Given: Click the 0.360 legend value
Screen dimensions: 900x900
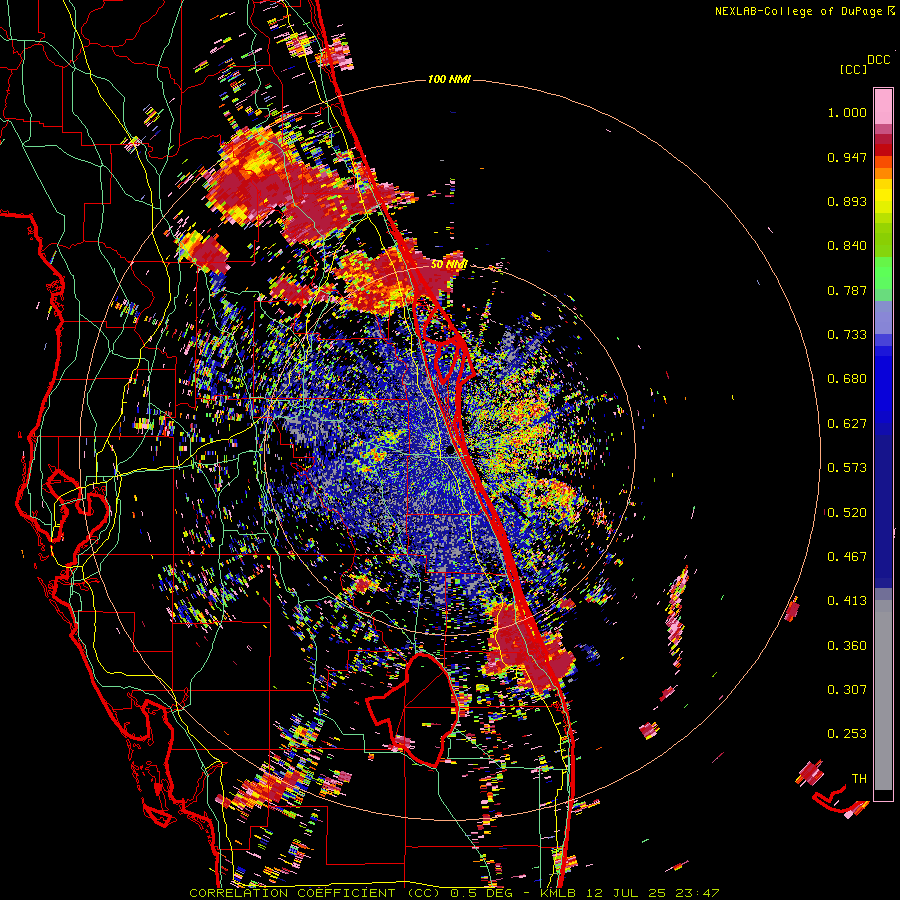Looking at the screenshot, I should coord(847,646).
